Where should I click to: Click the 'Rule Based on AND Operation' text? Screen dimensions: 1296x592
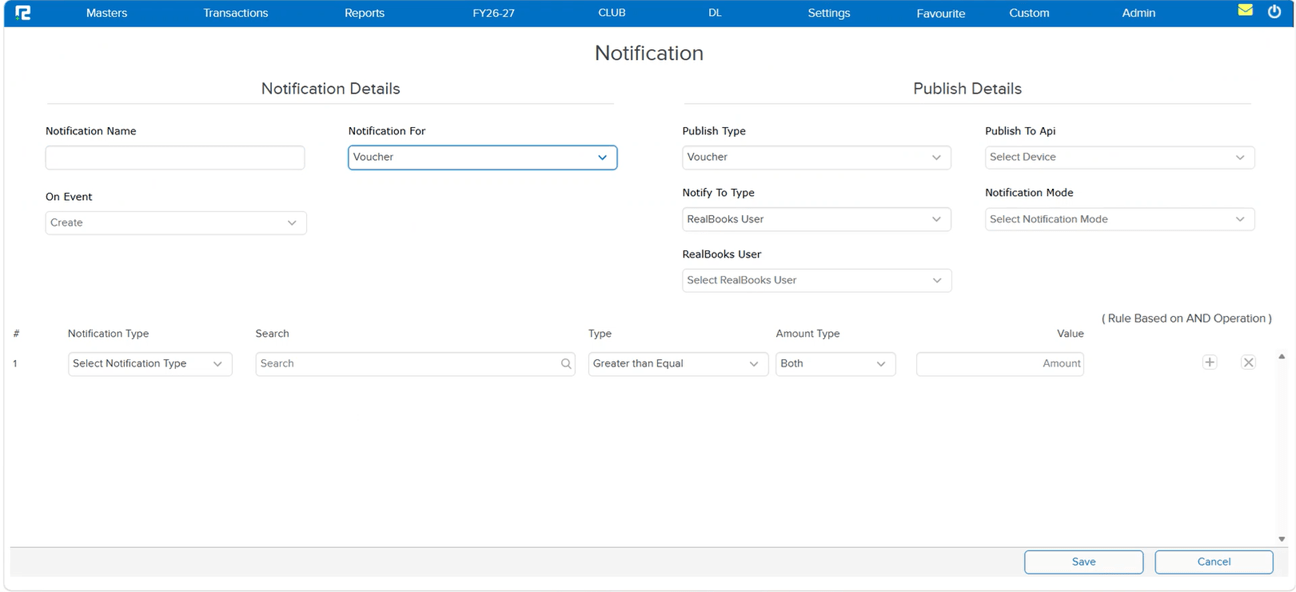point(1187,318)
